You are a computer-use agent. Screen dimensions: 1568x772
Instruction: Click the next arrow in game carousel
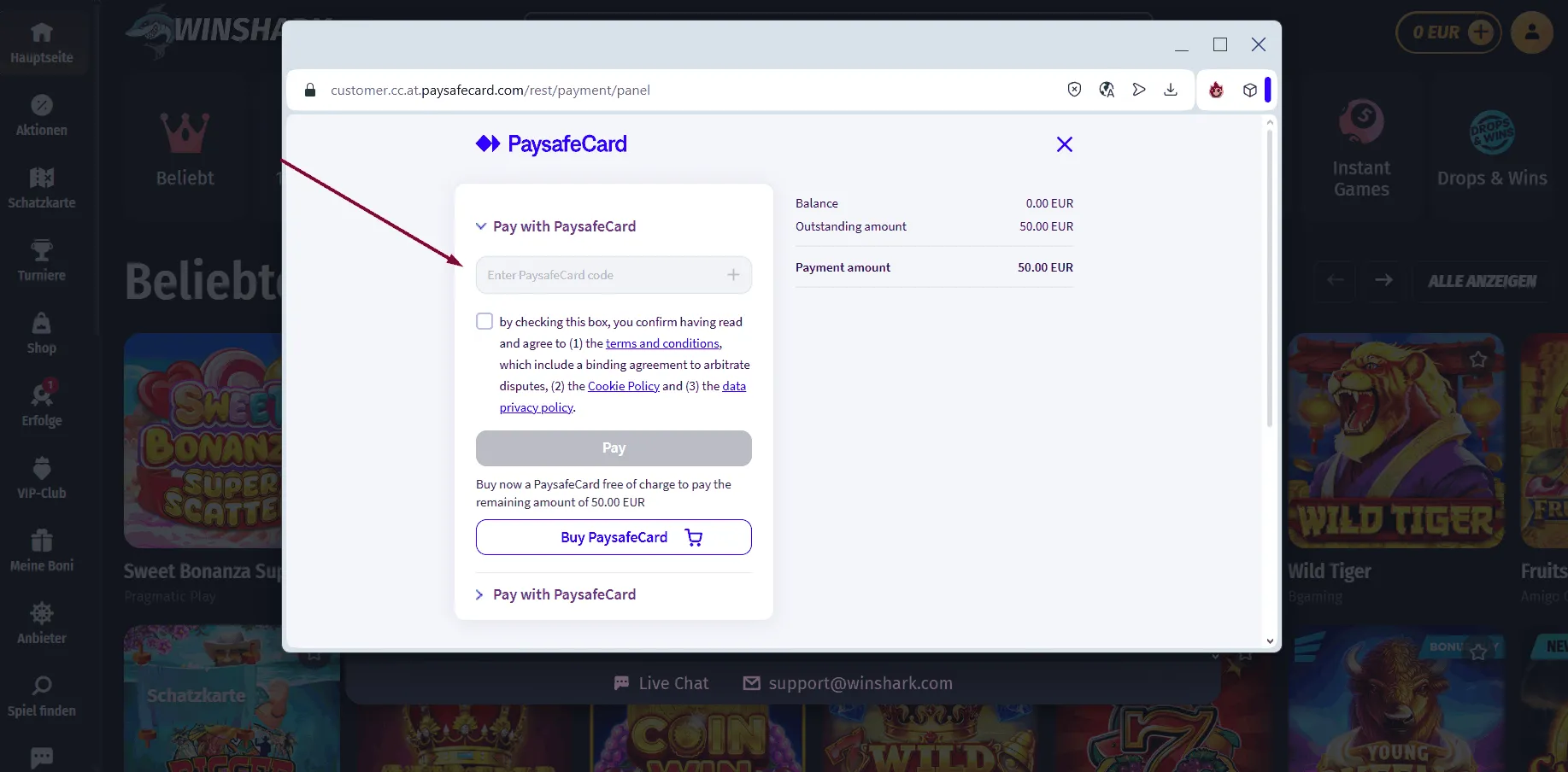(x=1383, y=280)
